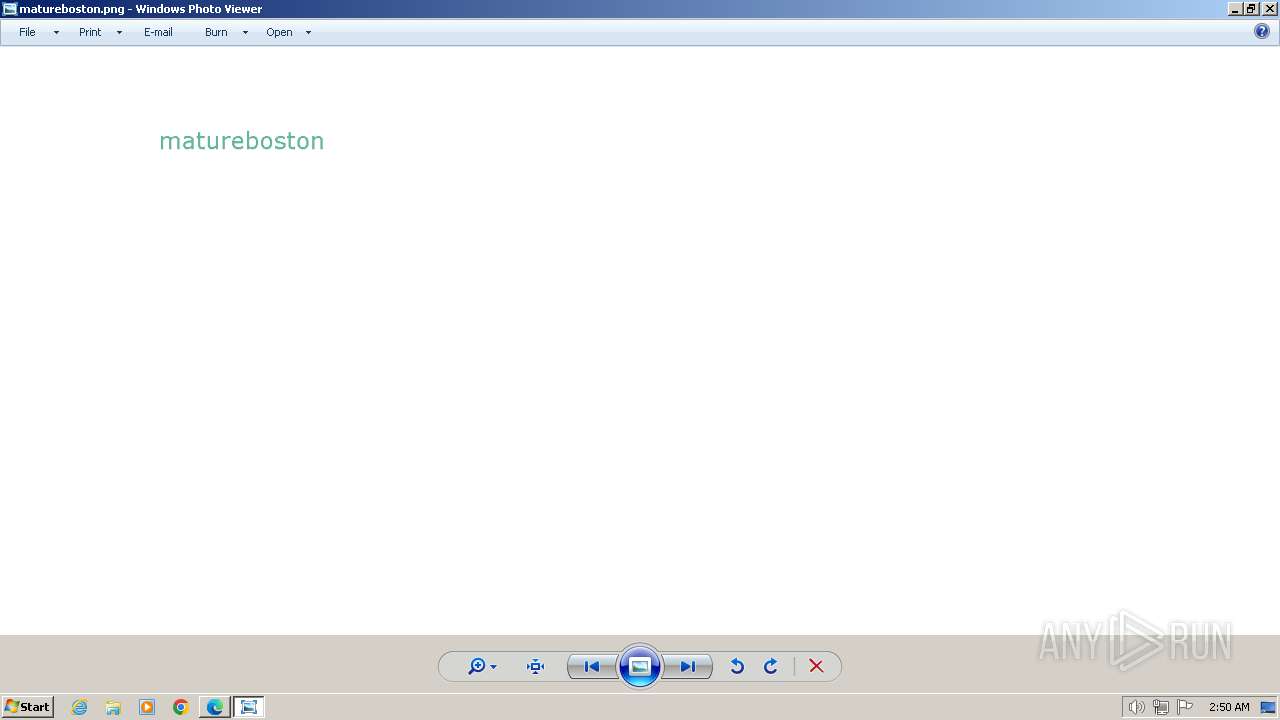This screenshot has height=720, width=1280.
Task: Open the Action Center flag icon
Action: tap(1185, 707)
